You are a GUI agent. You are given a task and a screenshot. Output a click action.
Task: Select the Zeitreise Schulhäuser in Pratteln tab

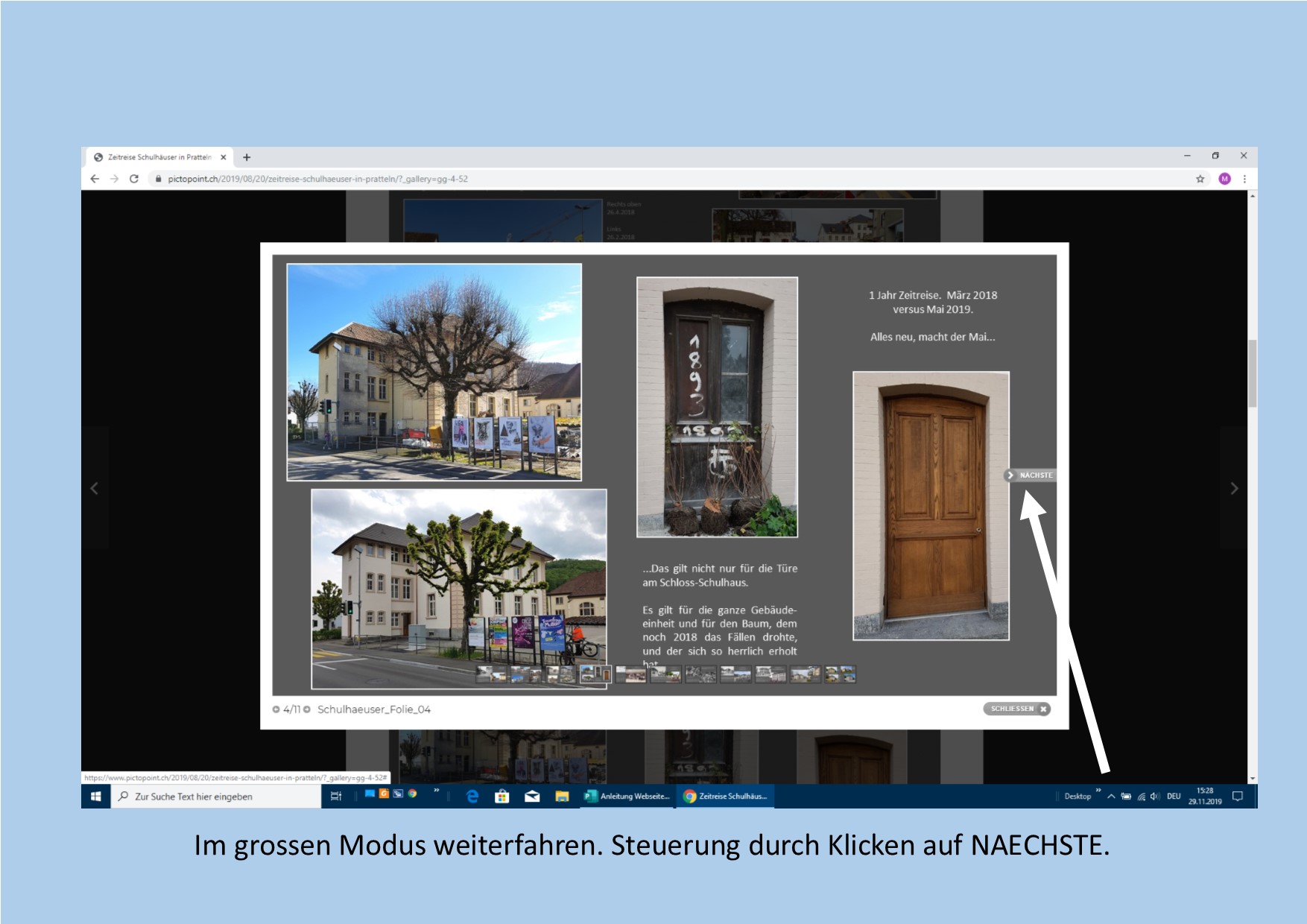[159, 157]
